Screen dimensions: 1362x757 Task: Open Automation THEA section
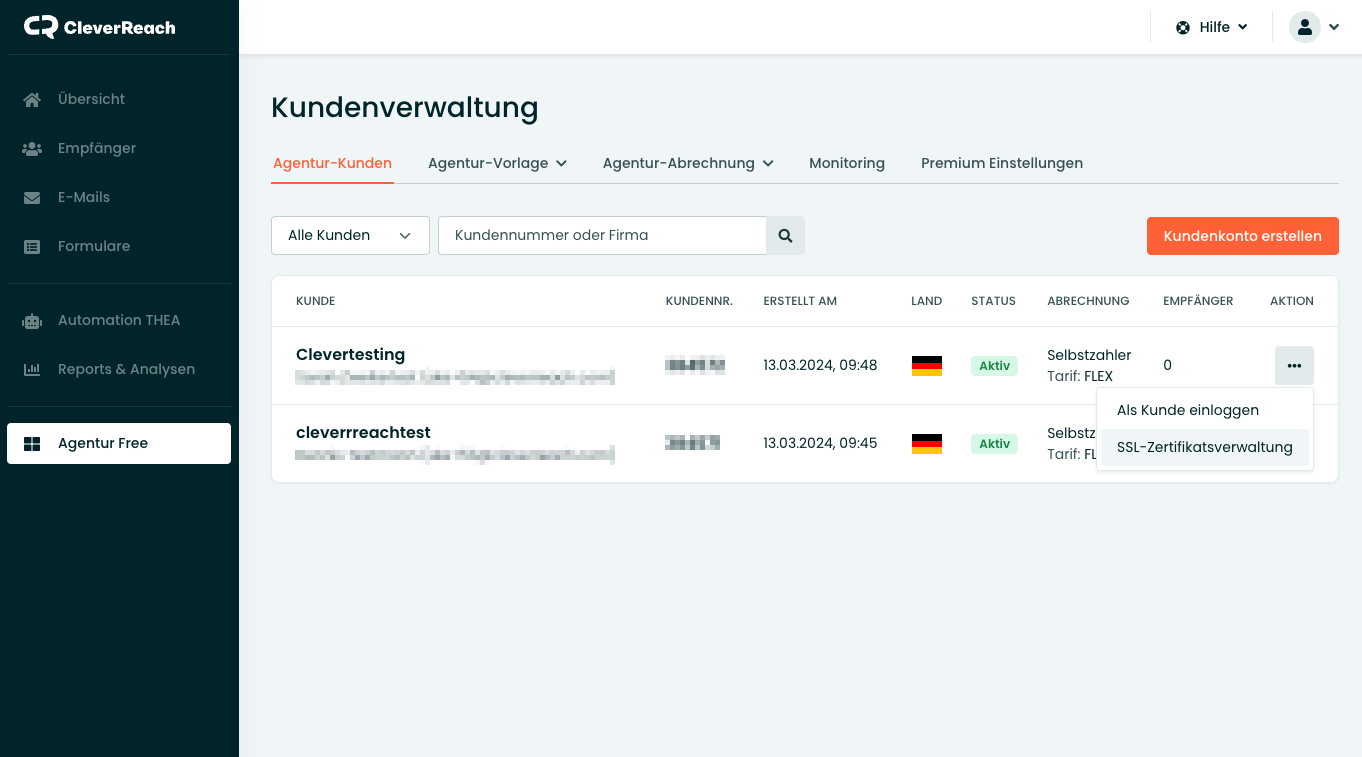point(119,320)
